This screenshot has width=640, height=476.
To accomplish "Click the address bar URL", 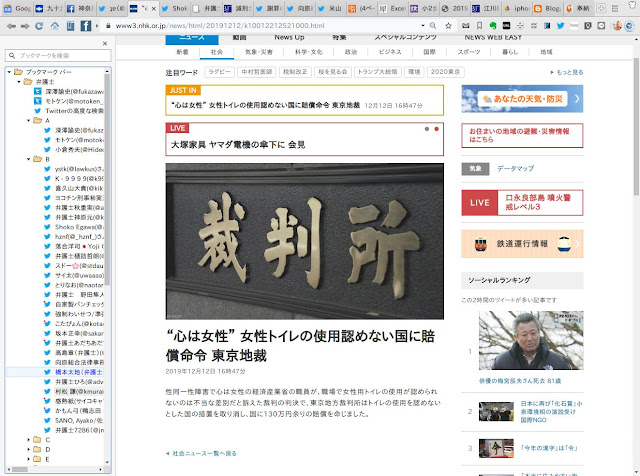I will [220, 26].
